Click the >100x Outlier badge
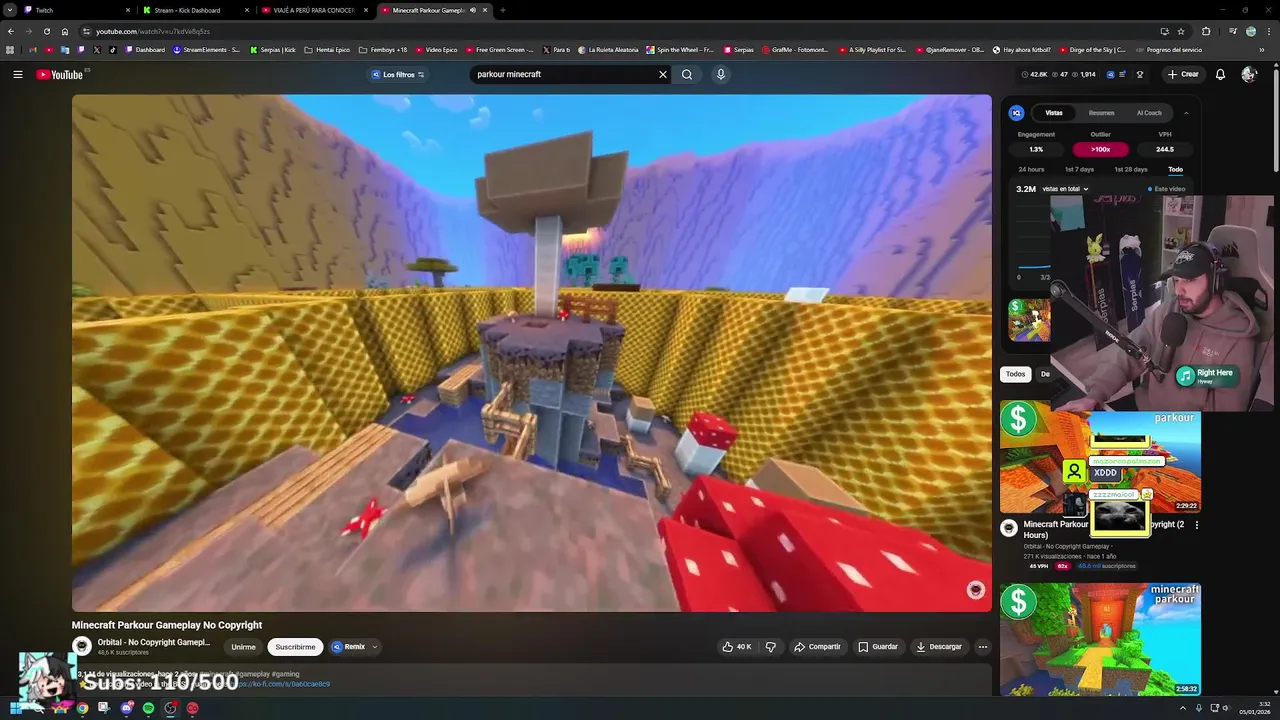Image resolution: width=1280 pixels, height=720 pixels. click(x=1100, y=149)
